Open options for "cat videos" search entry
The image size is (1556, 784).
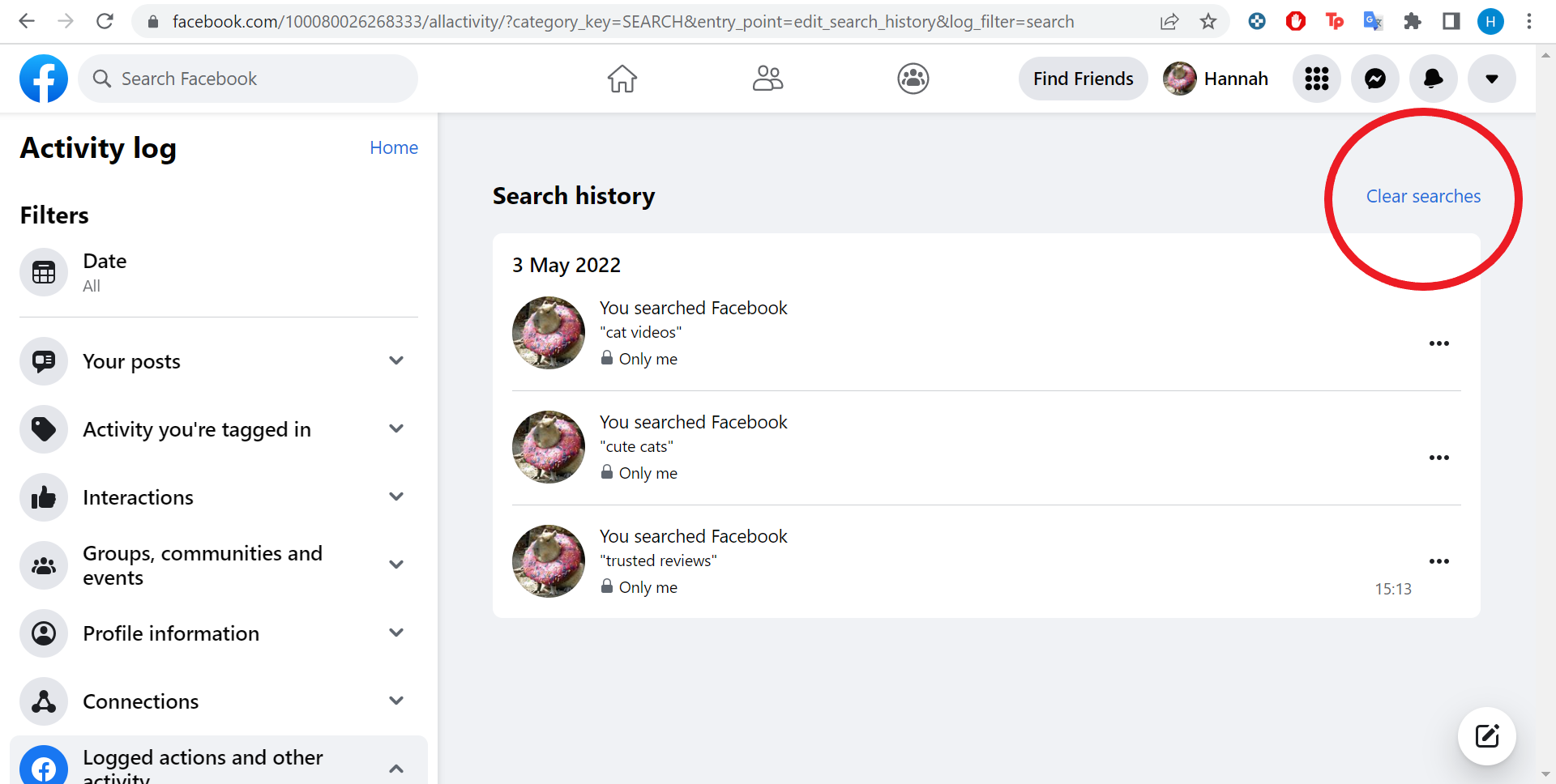pos(1439,343)
